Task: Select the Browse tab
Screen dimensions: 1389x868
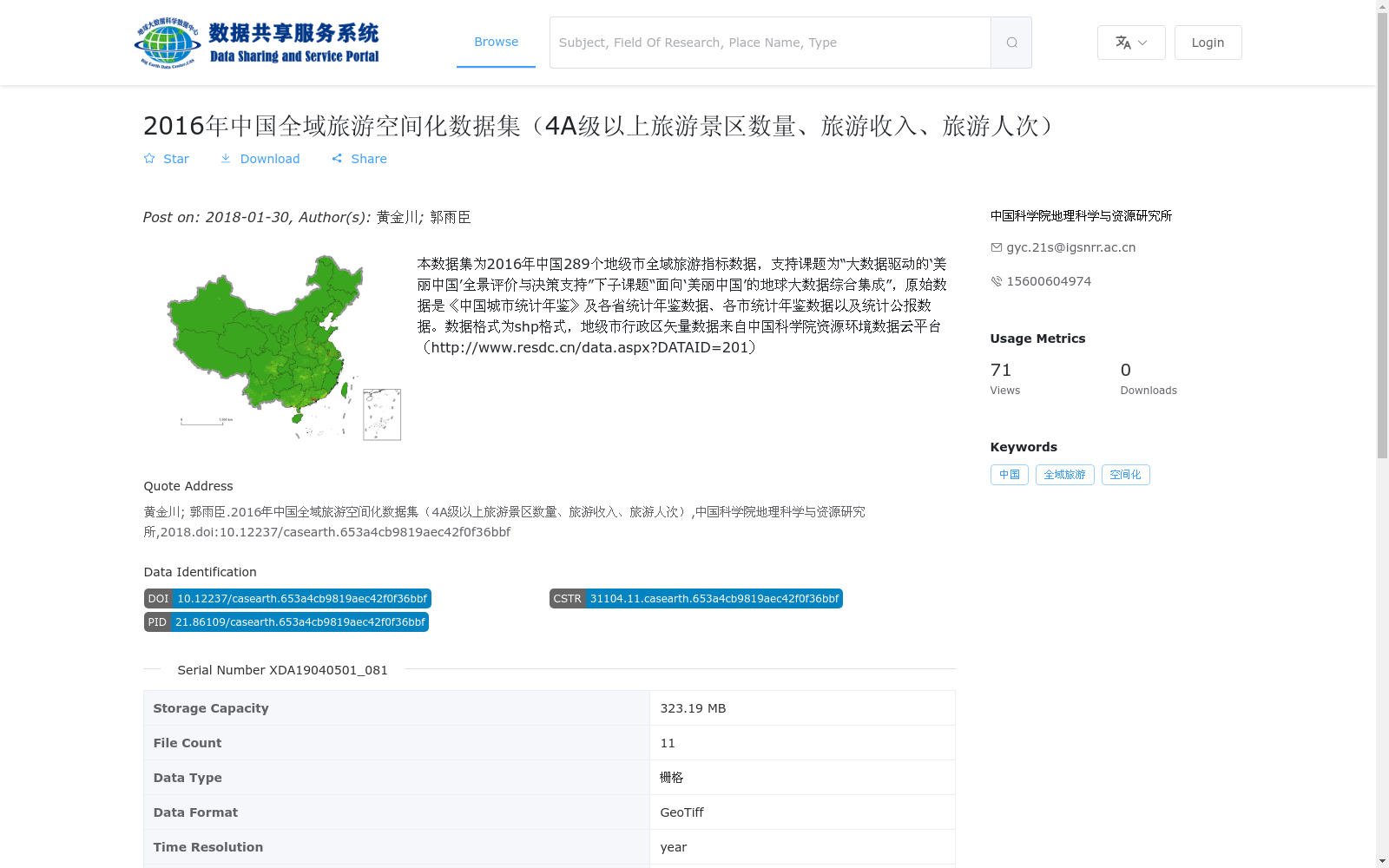Action: coord(496,42)
